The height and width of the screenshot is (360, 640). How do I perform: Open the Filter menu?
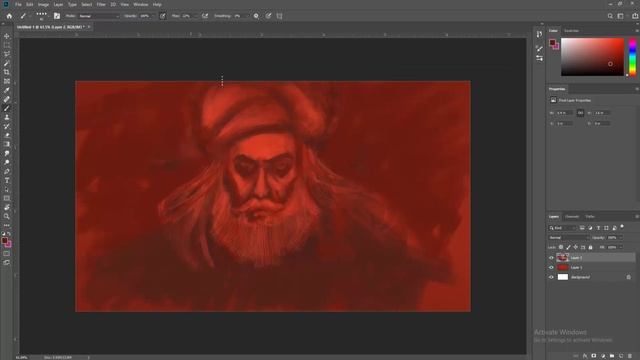(x=101, y=4)
